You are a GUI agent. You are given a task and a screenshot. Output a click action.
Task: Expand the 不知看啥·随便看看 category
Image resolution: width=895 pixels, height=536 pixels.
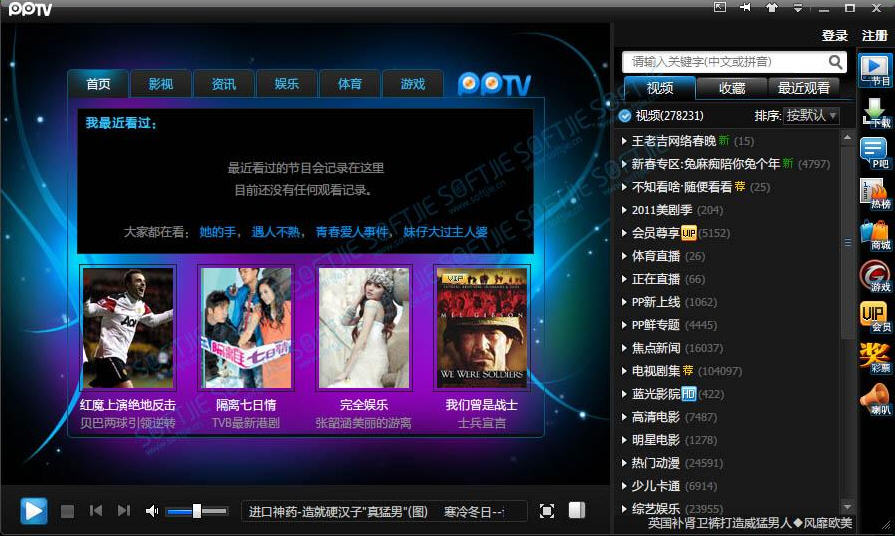623,187
